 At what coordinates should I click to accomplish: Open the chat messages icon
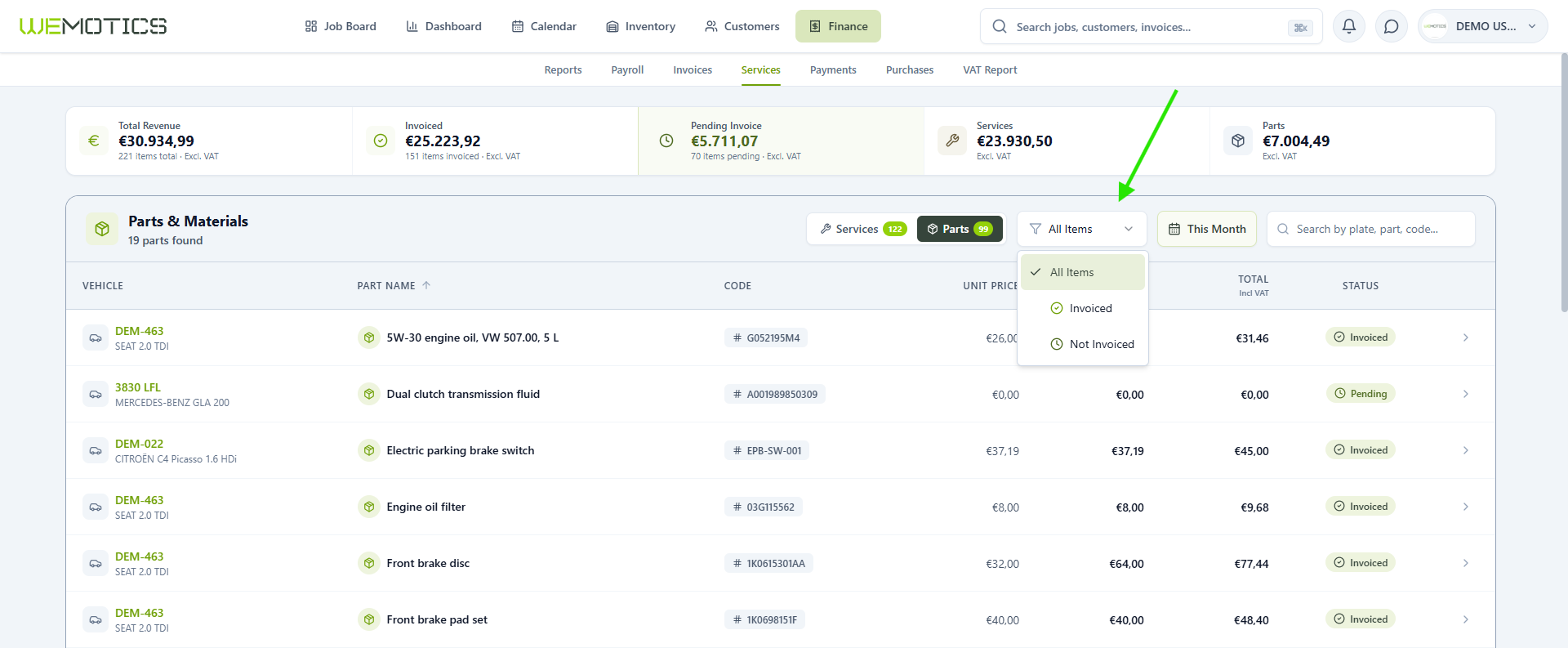click(x=1392, y=26)
